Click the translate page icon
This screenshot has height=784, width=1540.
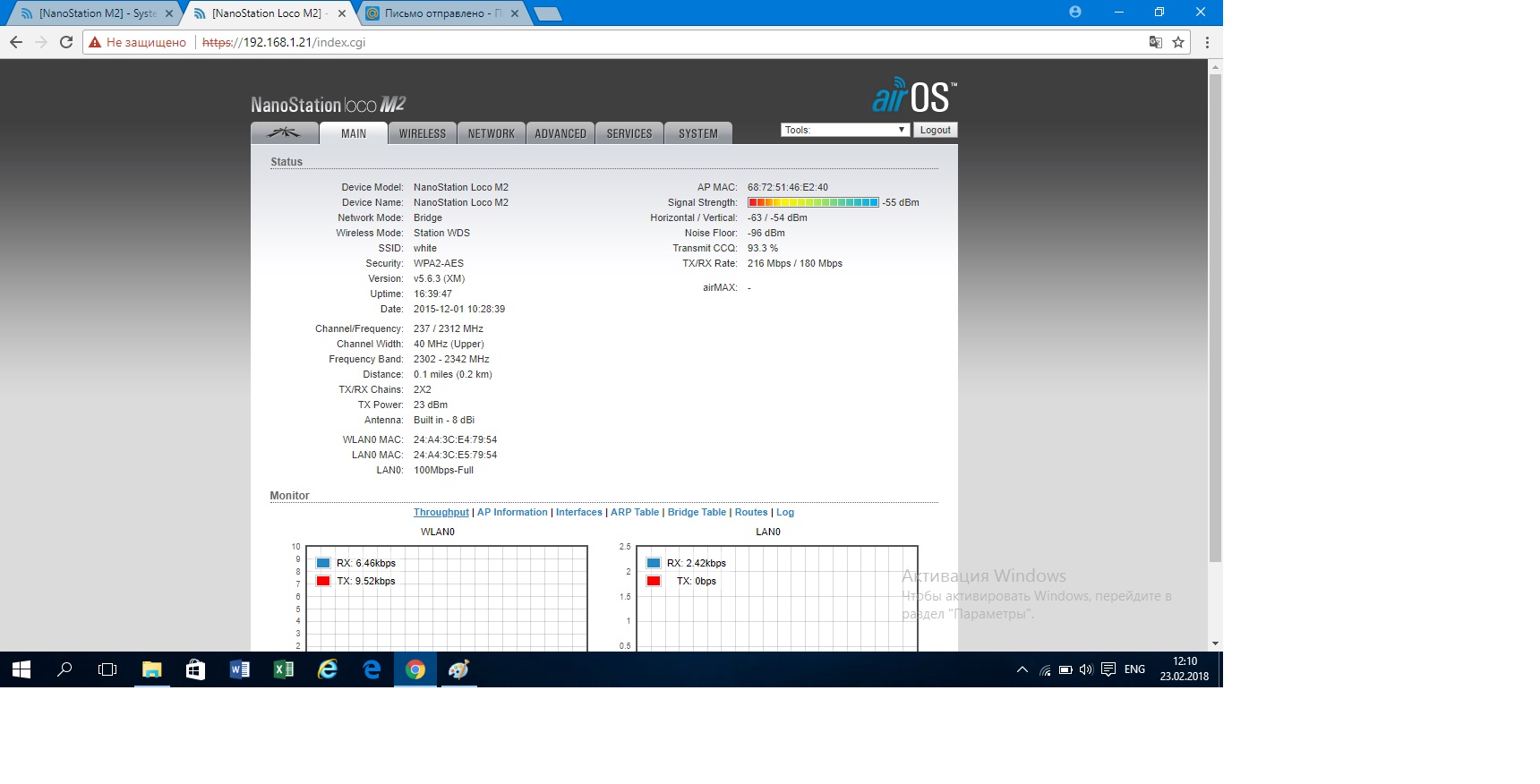coord(1156,42)
